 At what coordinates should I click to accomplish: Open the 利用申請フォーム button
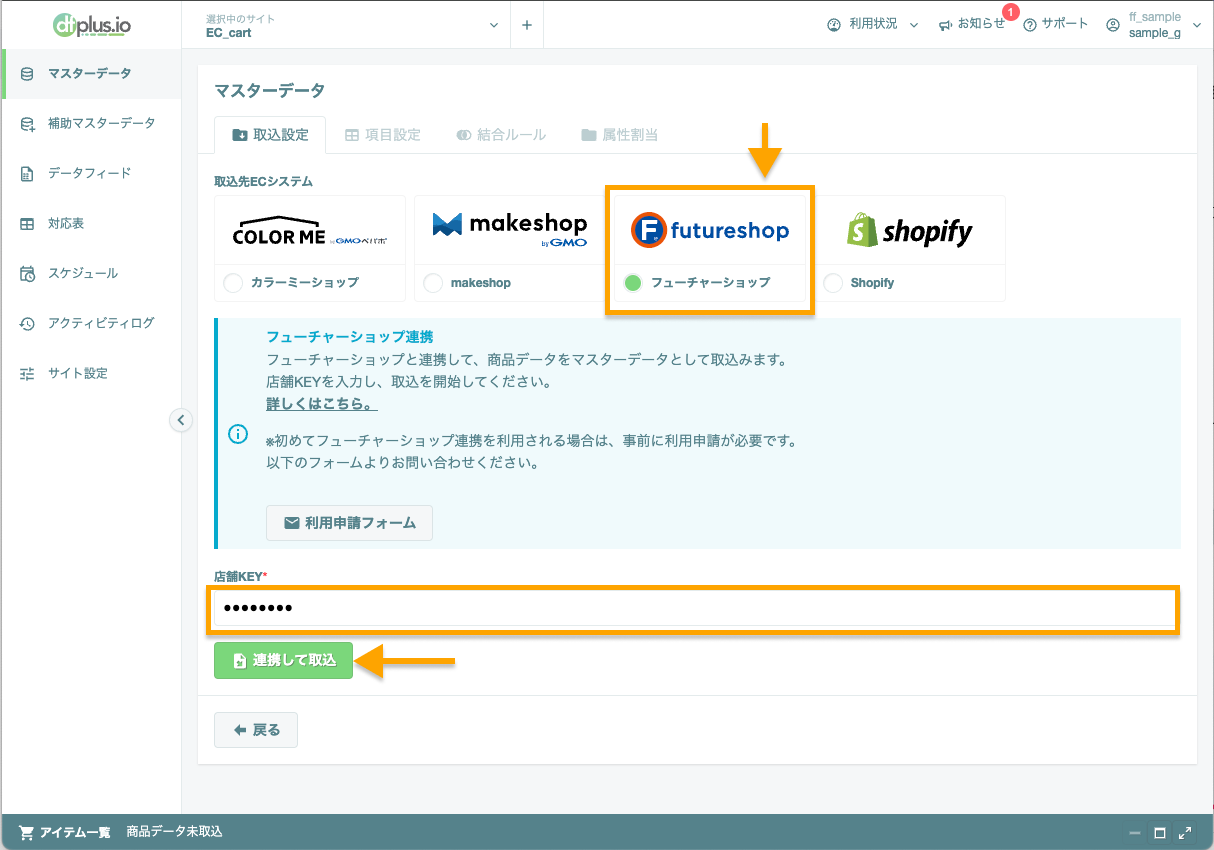tap(349, 523)
